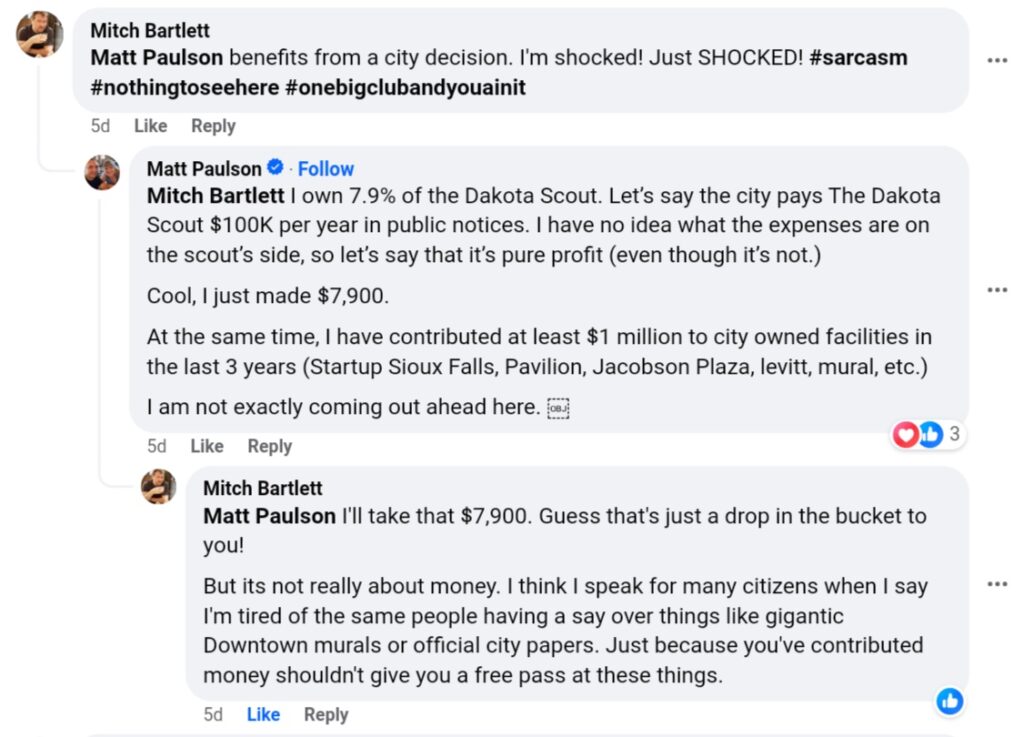Screen dimensions: 1024x737
Task: Open Mitch Bartlett's avatar on nested reply
Action: [159, 486]
